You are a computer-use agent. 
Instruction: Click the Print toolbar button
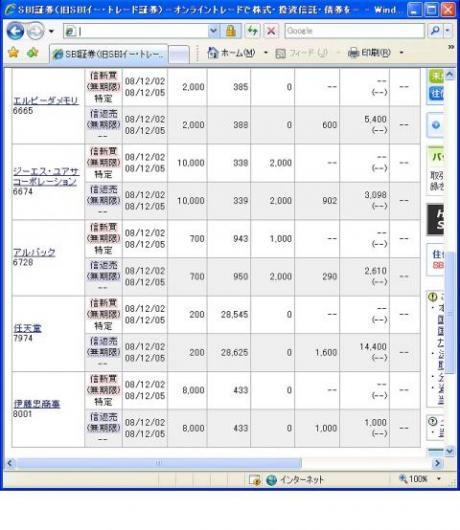click(369, 53)
